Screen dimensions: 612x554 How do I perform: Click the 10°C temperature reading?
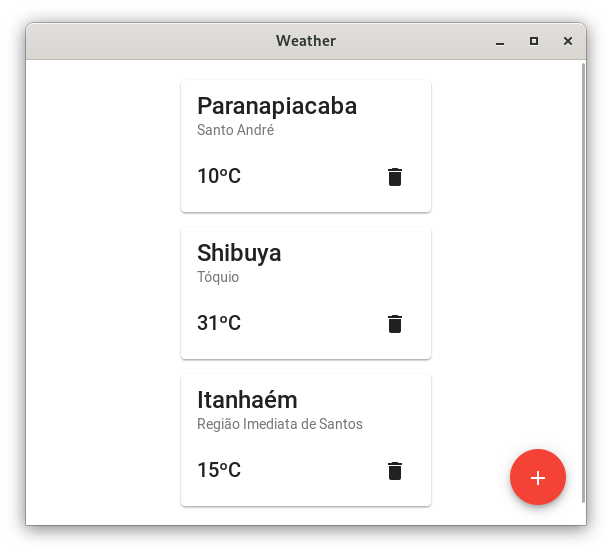(x=219, y=177)
